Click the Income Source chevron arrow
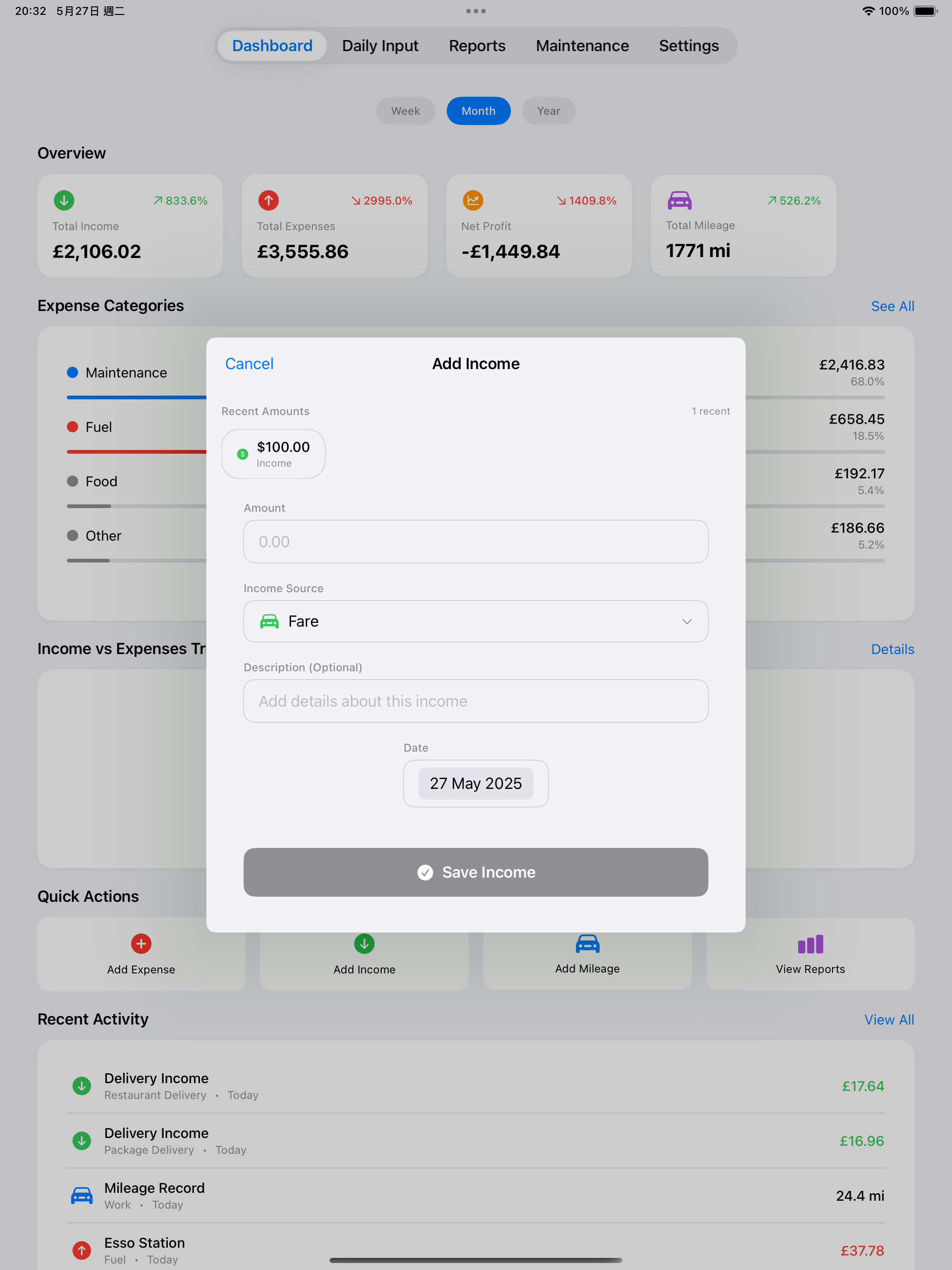Viewport: 952px width, 1270px height. tap(686, 621)
